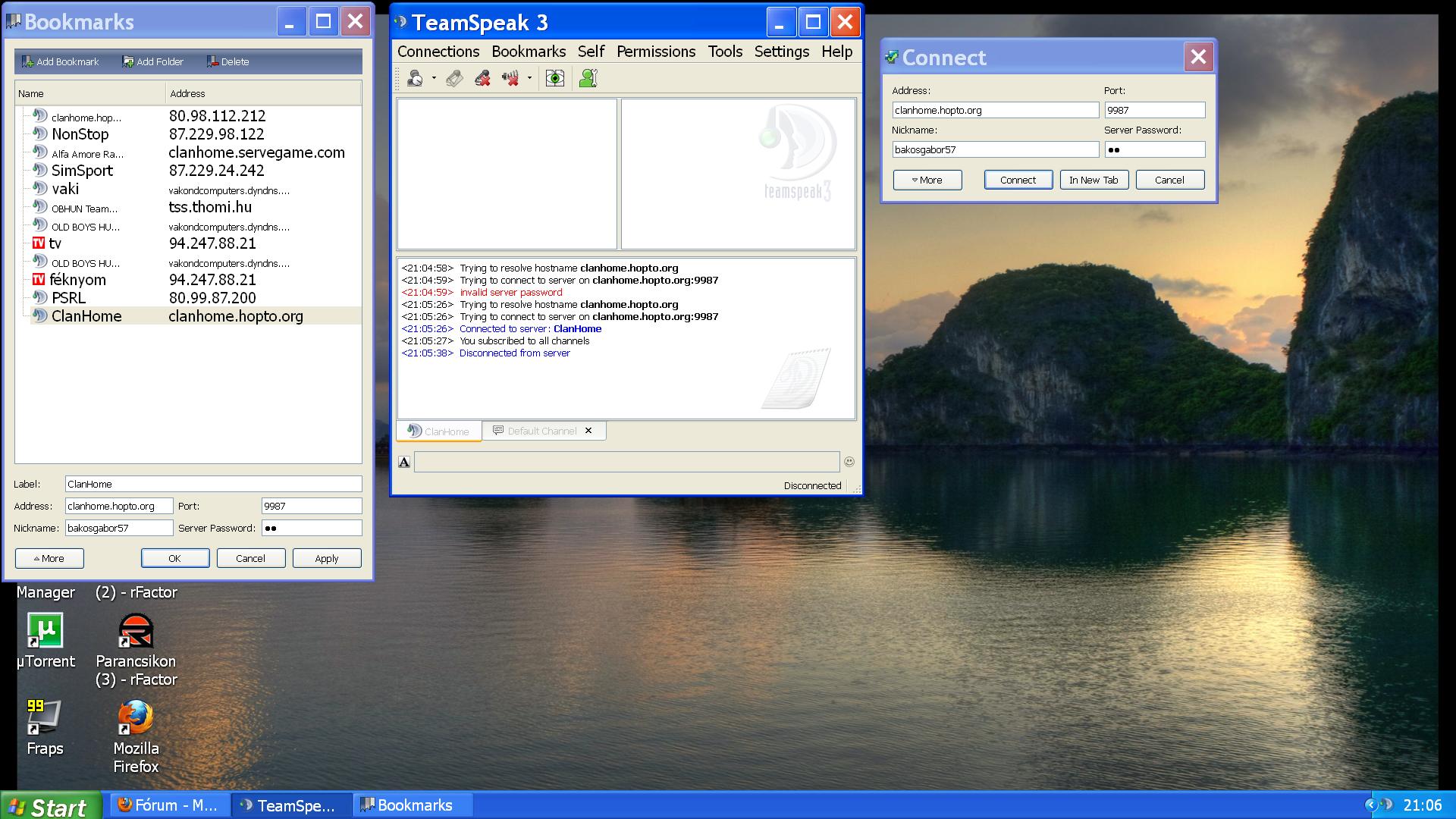The image size is (1456, 819).
Task: Click the TeamSpeak icon beside NonStop
Action: tap(39, 133)
